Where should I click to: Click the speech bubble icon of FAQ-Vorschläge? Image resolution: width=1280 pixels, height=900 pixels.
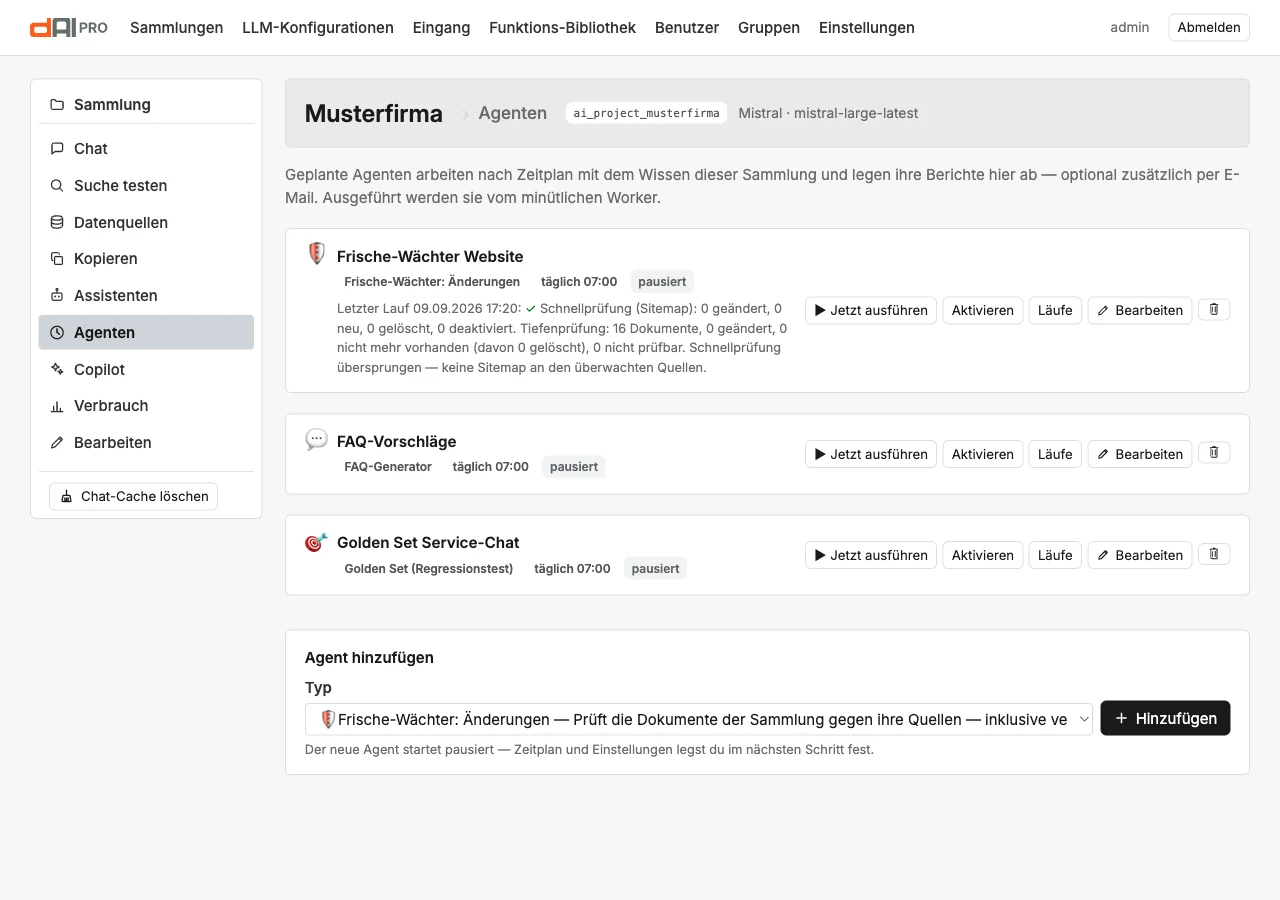[x=316, y=439]
